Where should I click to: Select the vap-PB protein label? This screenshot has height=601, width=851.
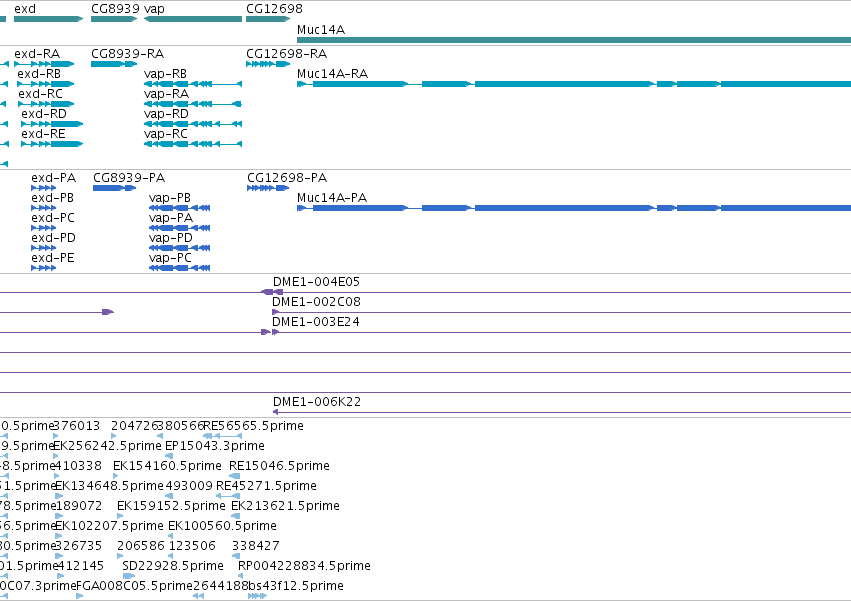point(170,198)
